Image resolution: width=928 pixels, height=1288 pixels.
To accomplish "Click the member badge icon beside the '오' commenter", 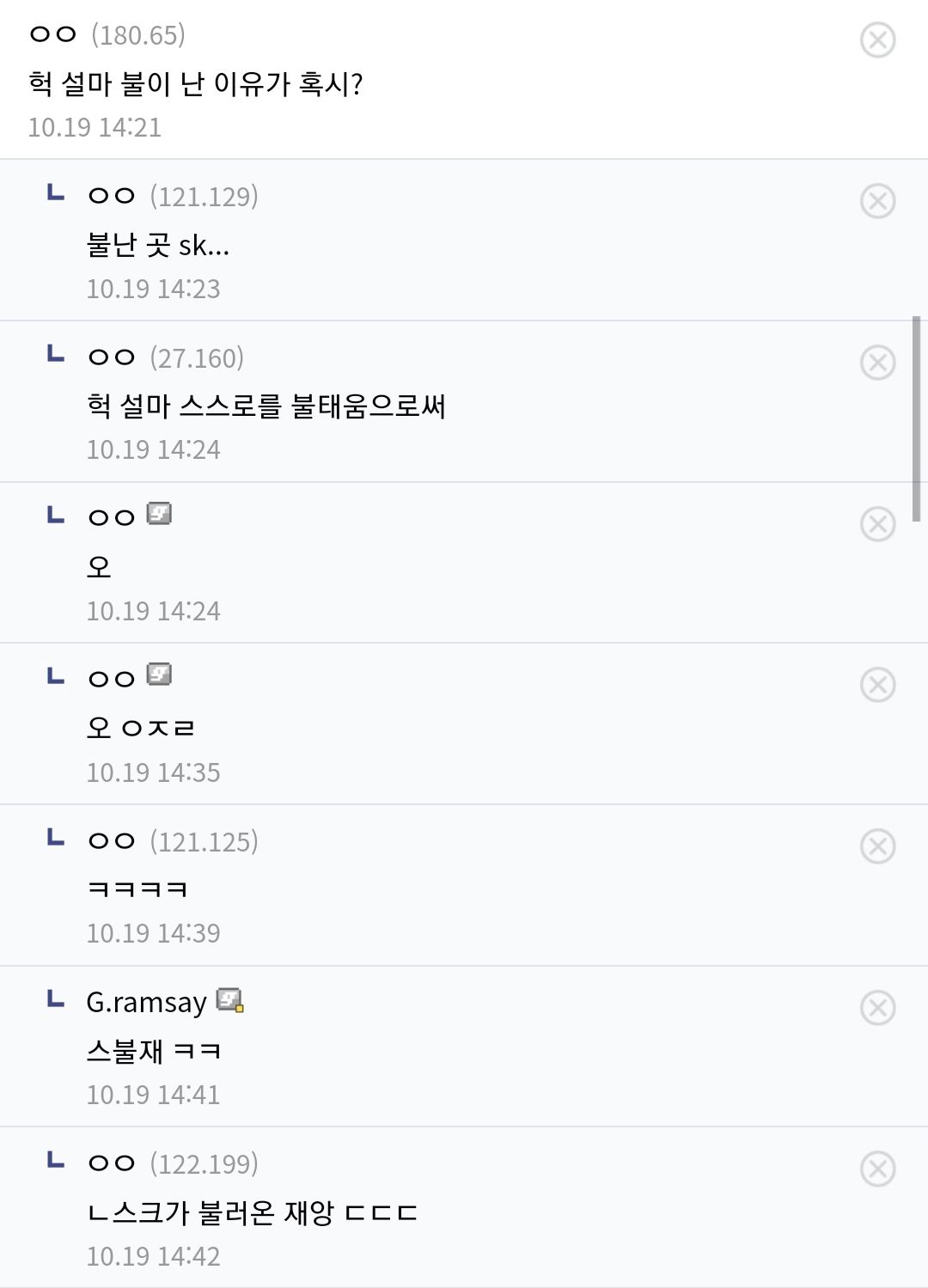I will (x=159, y=514).
